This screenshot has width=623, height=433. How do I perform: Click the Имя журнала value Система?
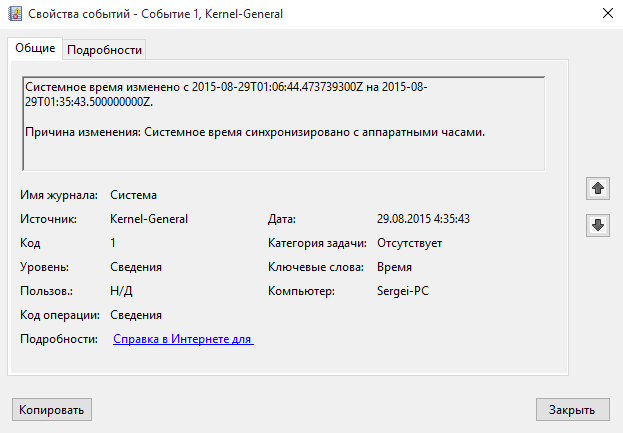[134, 195]
